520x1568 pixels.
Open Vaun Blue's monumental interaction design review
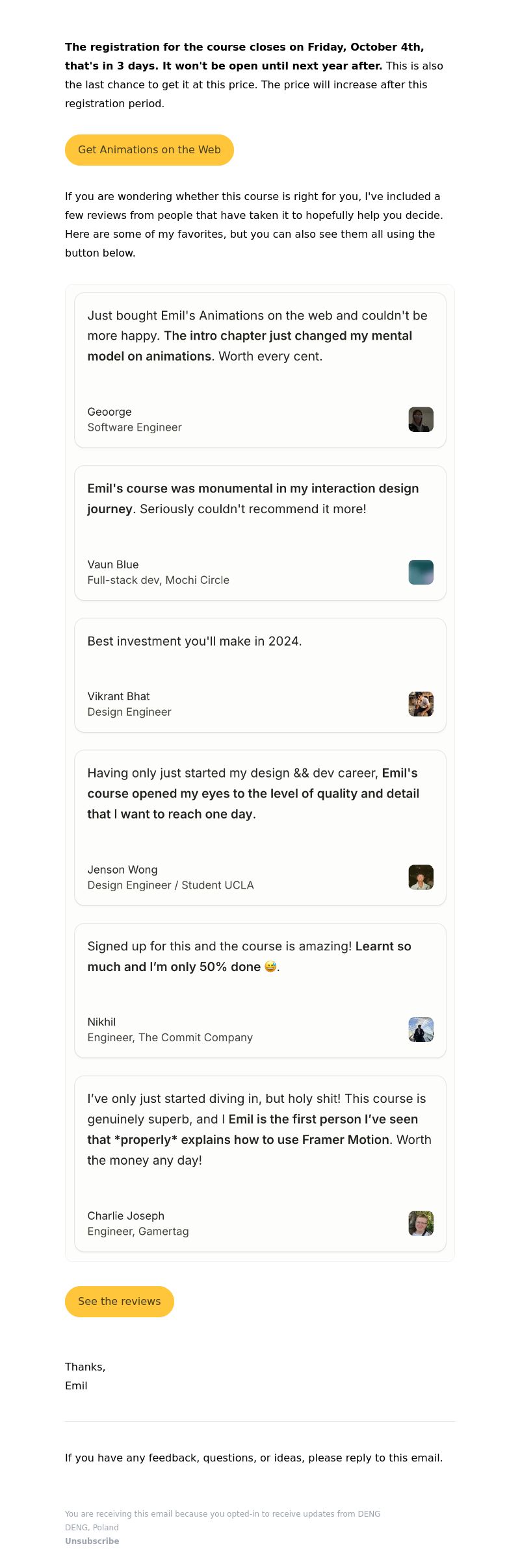[260, 533]
